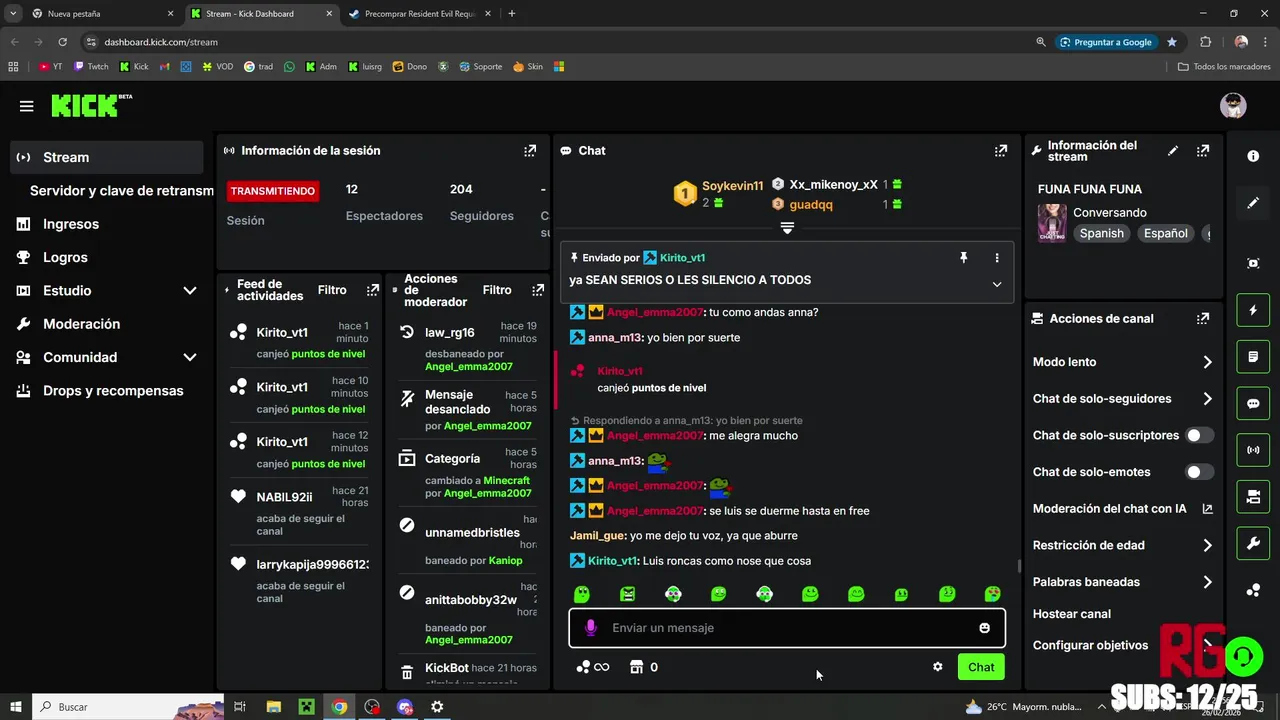Open Chrome from the taskbar
The height and width of the screenshot is (720, 1280).
(x=339, y=707)
